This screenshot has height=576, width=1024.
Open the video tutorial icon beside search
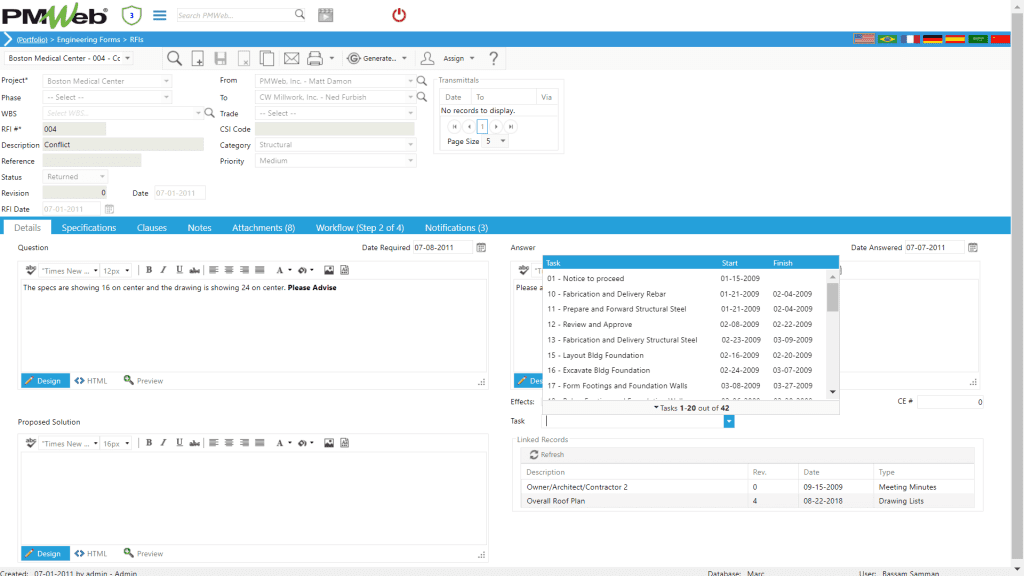pos(325,15)
